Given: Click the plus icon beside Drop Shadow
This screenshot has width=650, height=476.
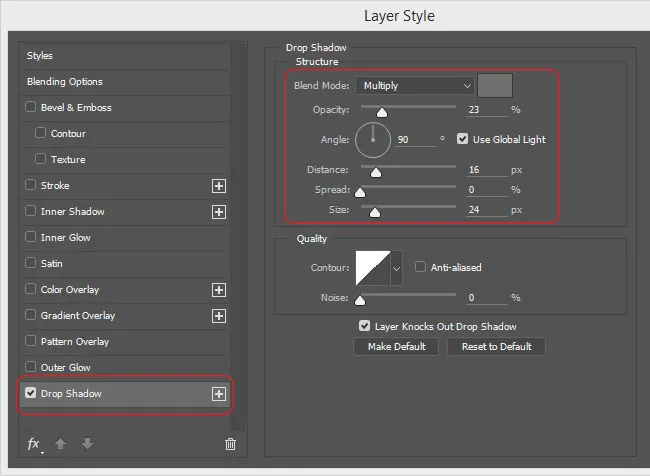Looking at the screenshot, I should click(219, 394).
